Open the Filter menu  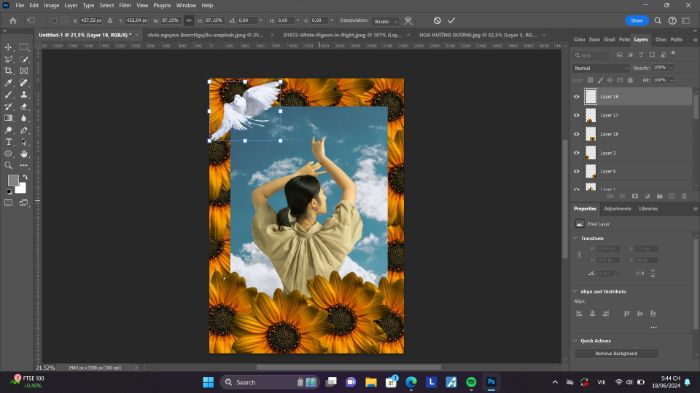pos(125,5)
